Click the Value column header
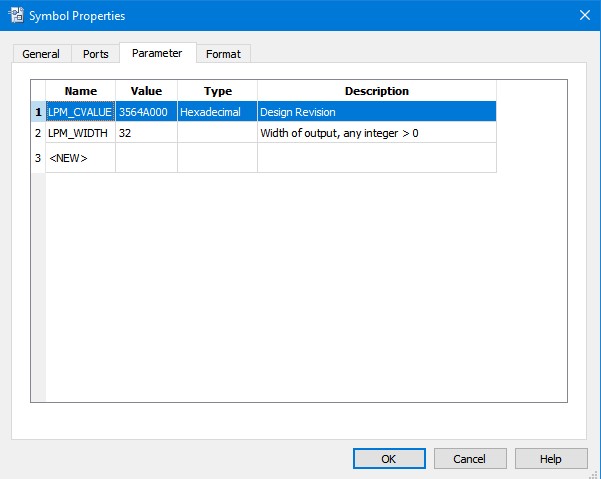This screenshot has height=479, width=601. coord(146,91)
